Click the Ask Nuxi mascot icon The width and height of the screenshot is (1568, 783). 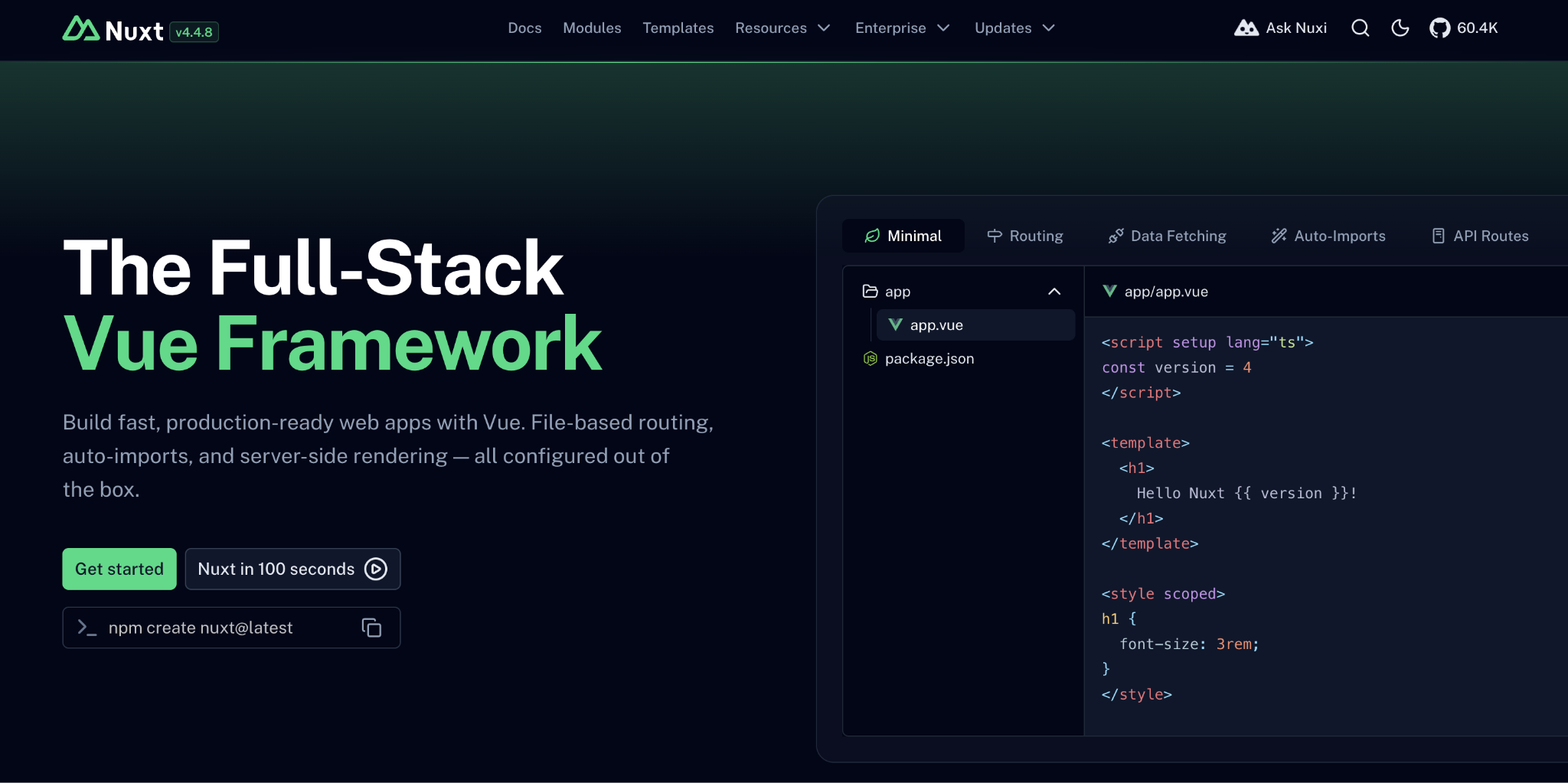pos(1246,28)
